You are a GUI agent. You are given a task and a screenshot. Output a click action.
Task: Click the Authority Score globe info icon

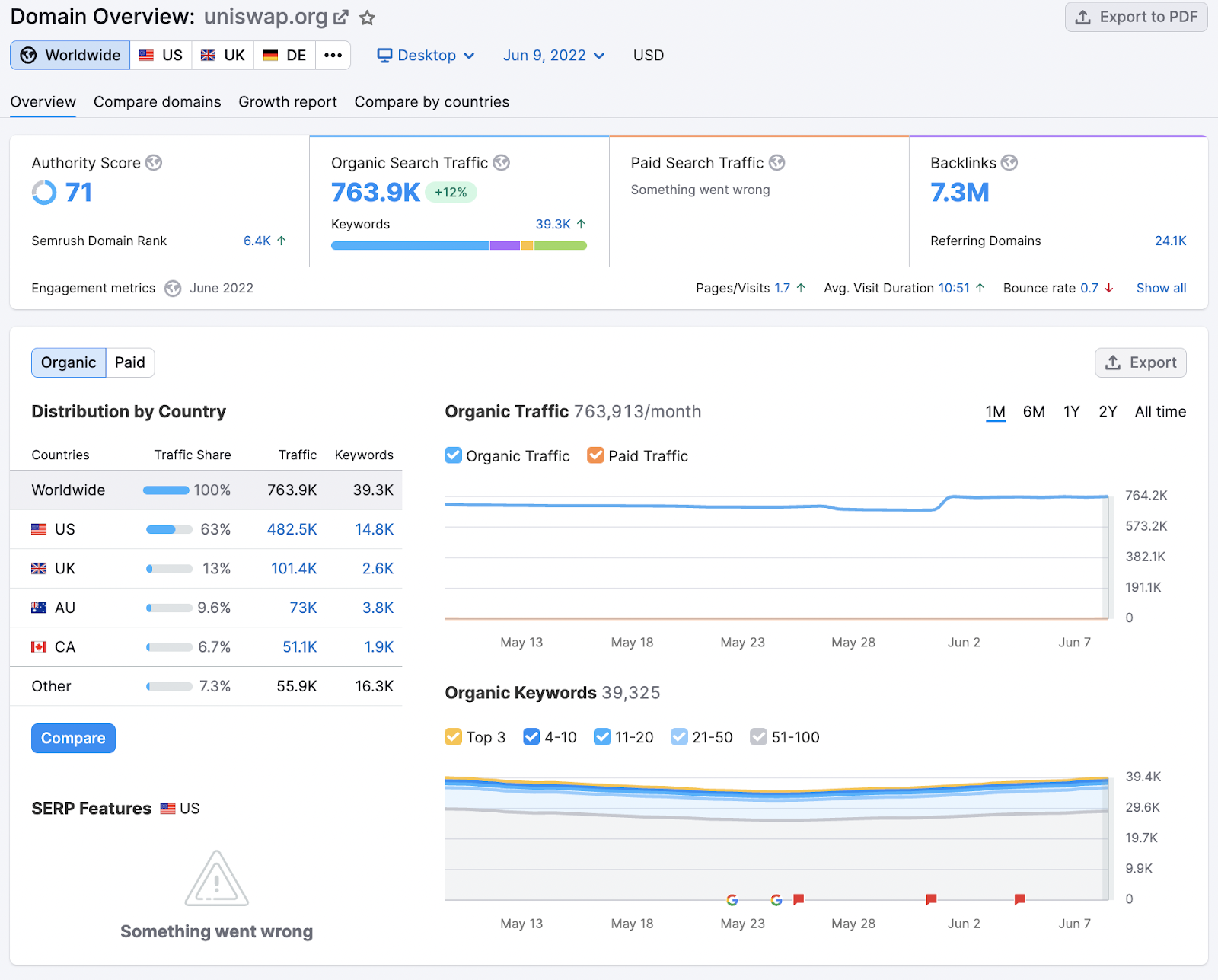pos(154,163)
